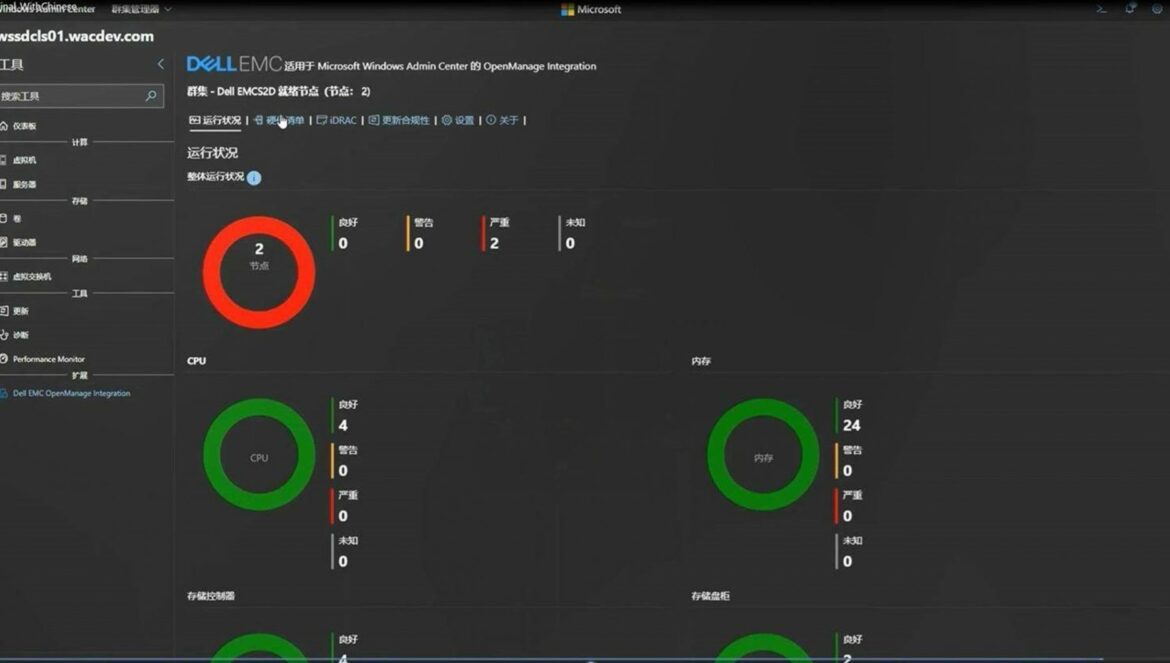Open the 驱动器 drives tool
Image resolution: width=1170 pixels, height=663 pixels.
18,242
